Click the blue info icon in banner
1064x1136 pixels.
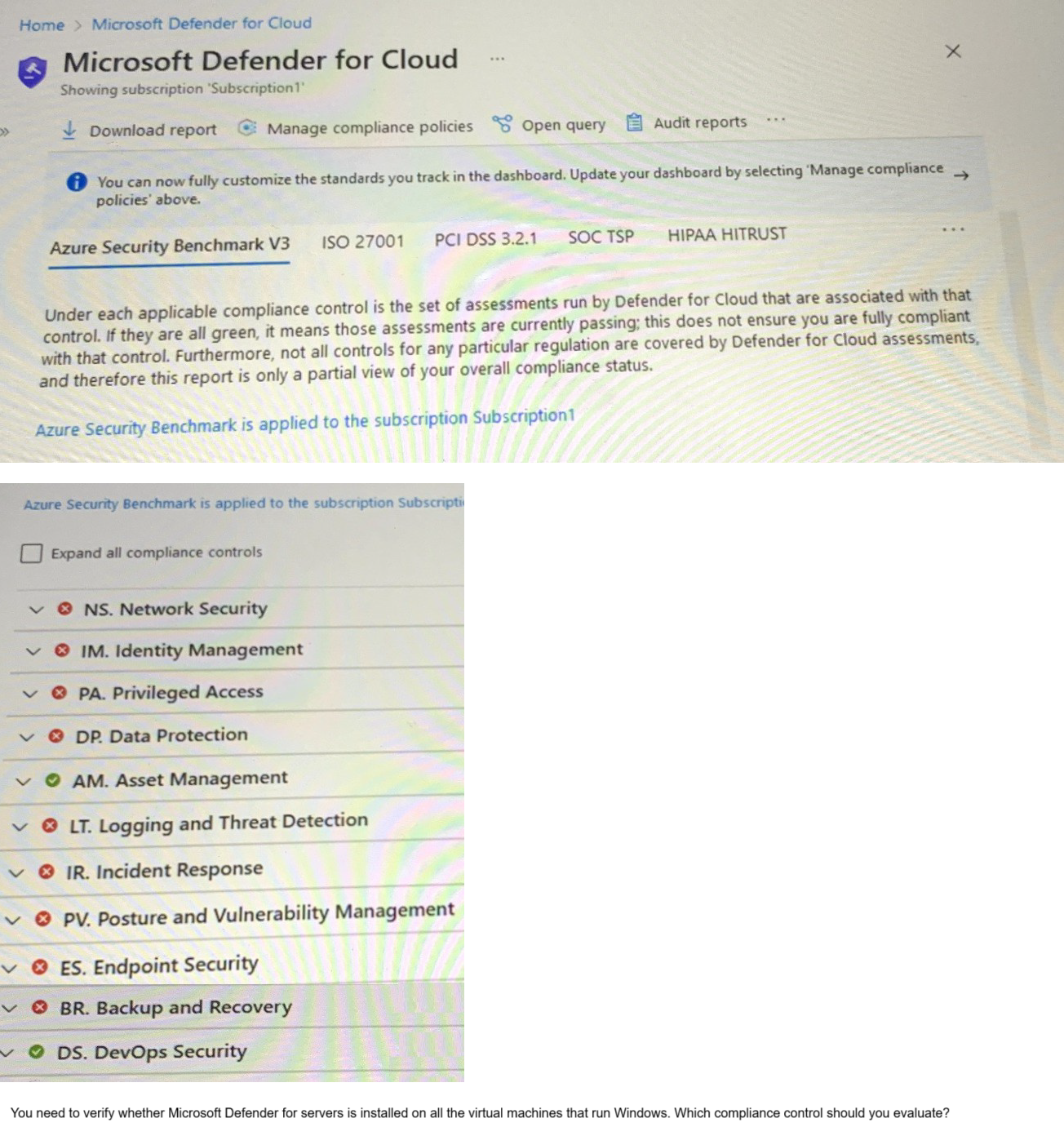coord(77,181)
